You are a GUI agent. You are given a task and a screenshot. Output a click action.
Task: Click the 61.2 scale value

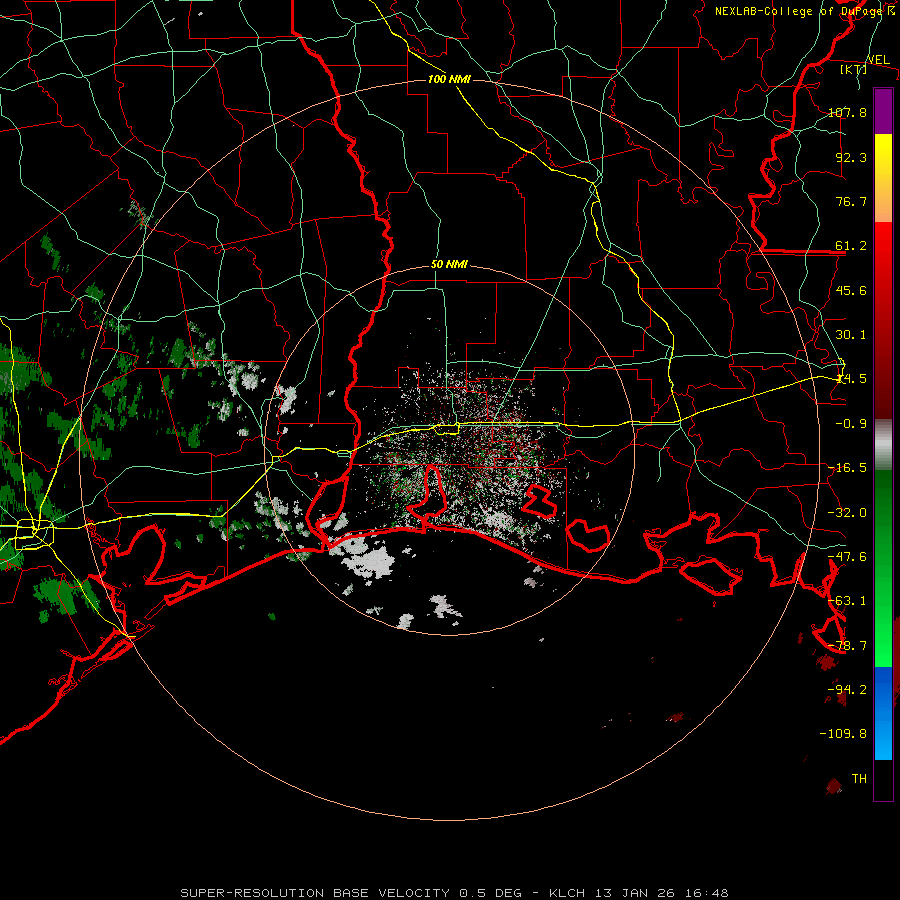point(851,246)
